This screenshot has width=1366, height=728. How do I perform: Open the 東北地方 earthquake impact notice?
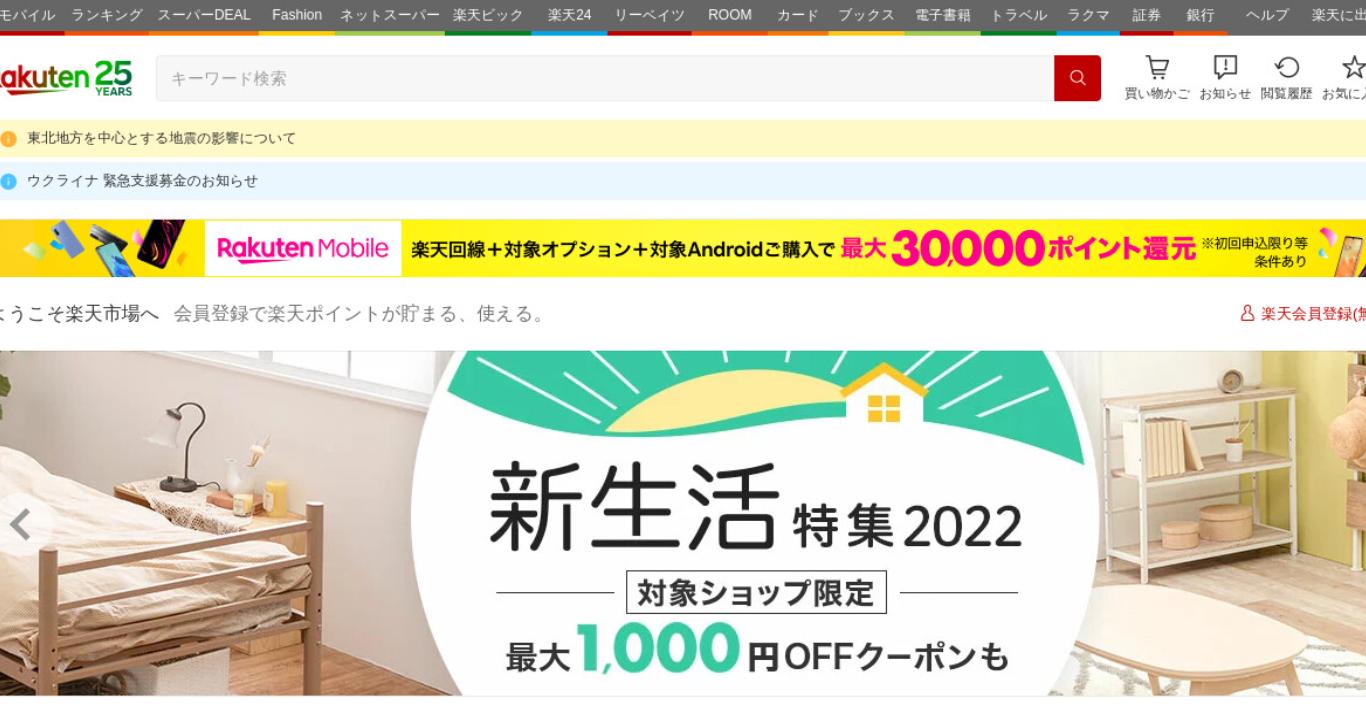[161, 139]
